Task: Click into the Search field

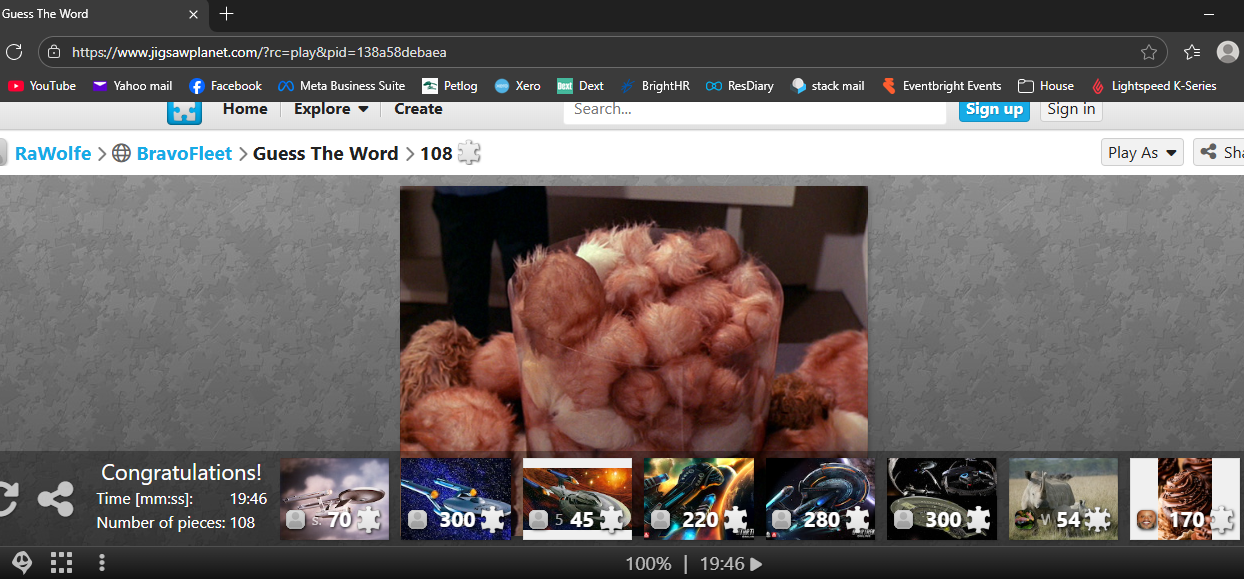Action: pos(754,109)
